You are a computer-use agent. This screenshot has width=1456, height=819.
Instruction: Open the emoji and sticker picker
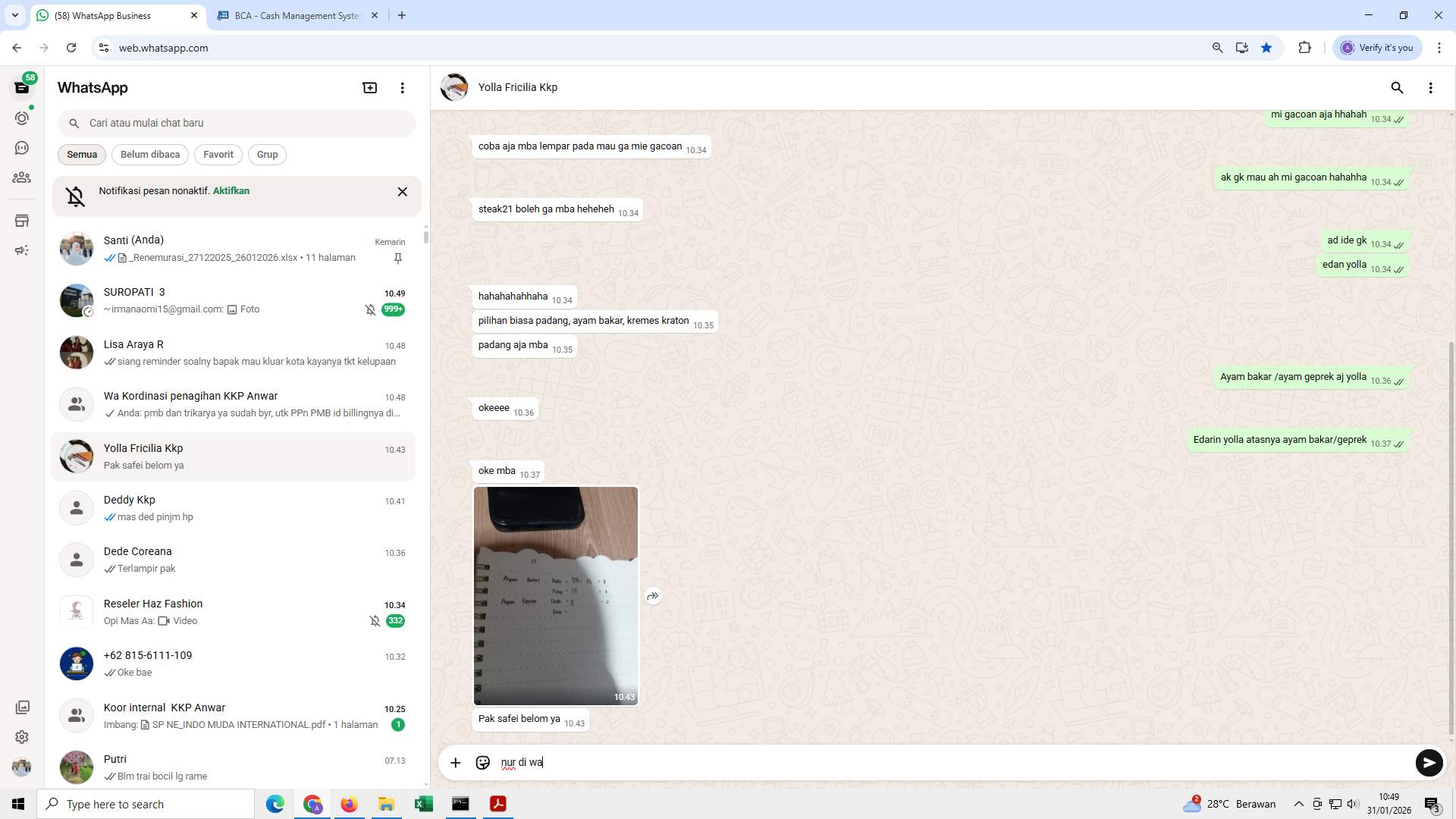coord(483,762)
